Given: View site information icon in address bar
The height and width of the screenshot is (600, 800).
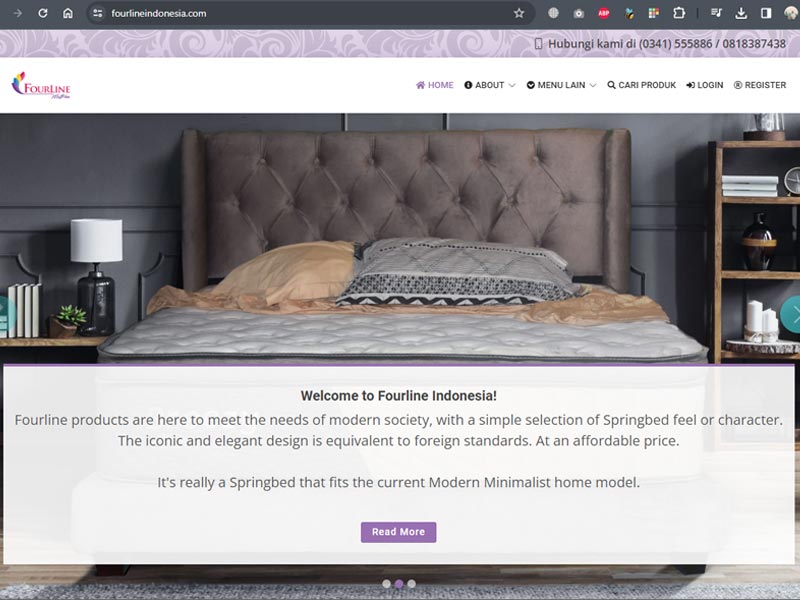Looking at the screenshot, I should 98,13.
